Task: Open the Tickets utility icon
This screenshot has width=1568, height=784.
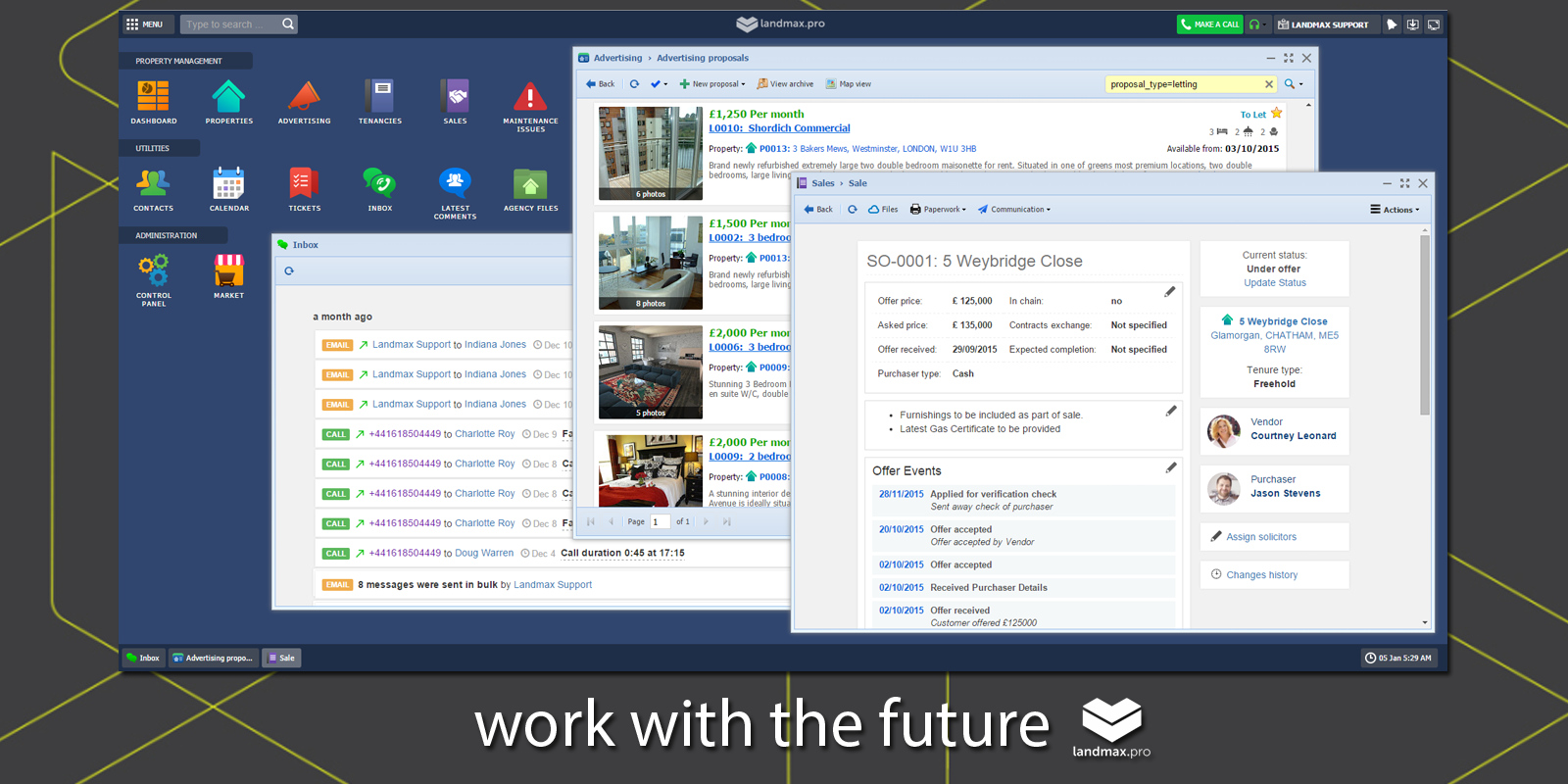Action: tap(304, 184)
